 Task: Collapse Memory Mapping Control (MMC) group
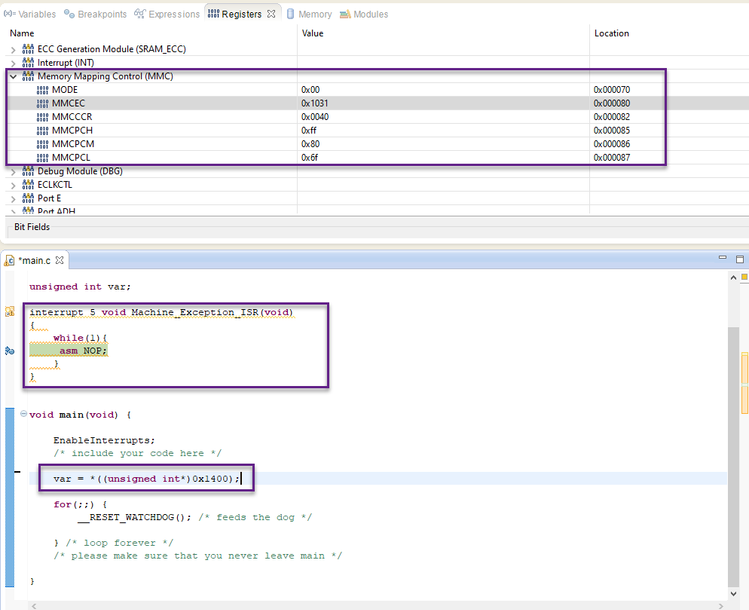[x=13, y=76]
